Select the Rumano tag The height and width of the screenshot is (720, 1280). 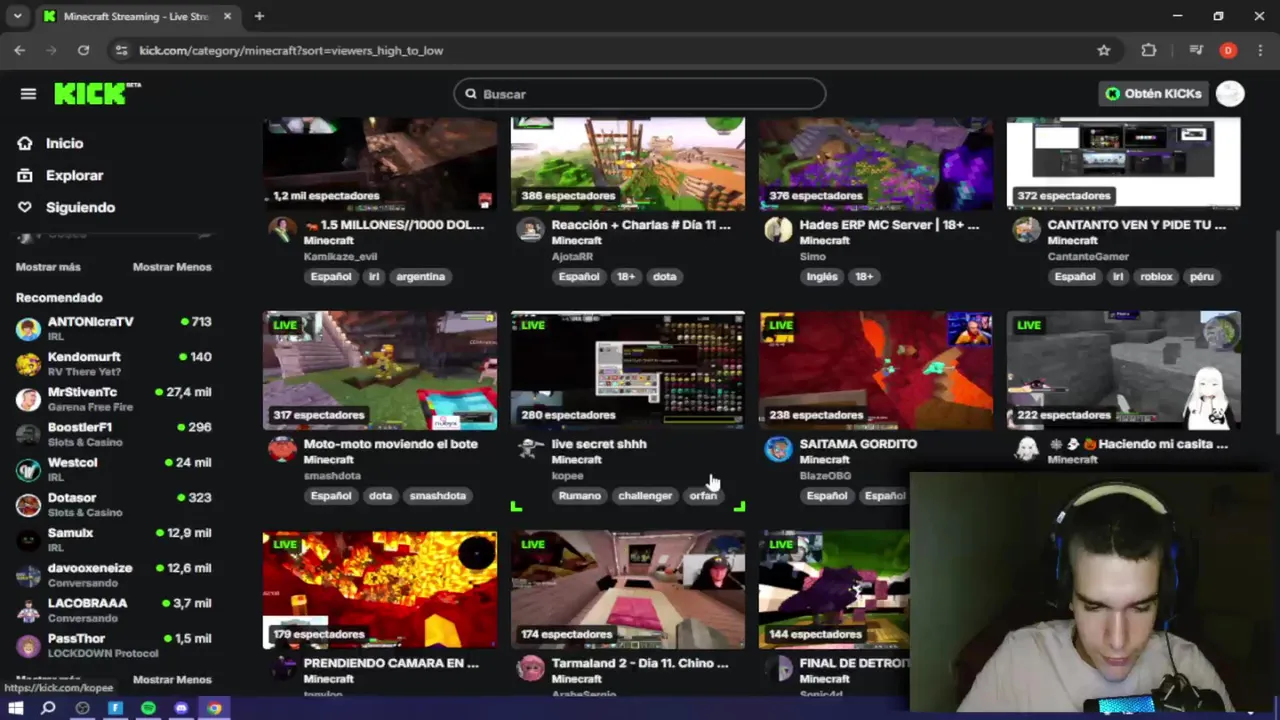coord(580,496)
